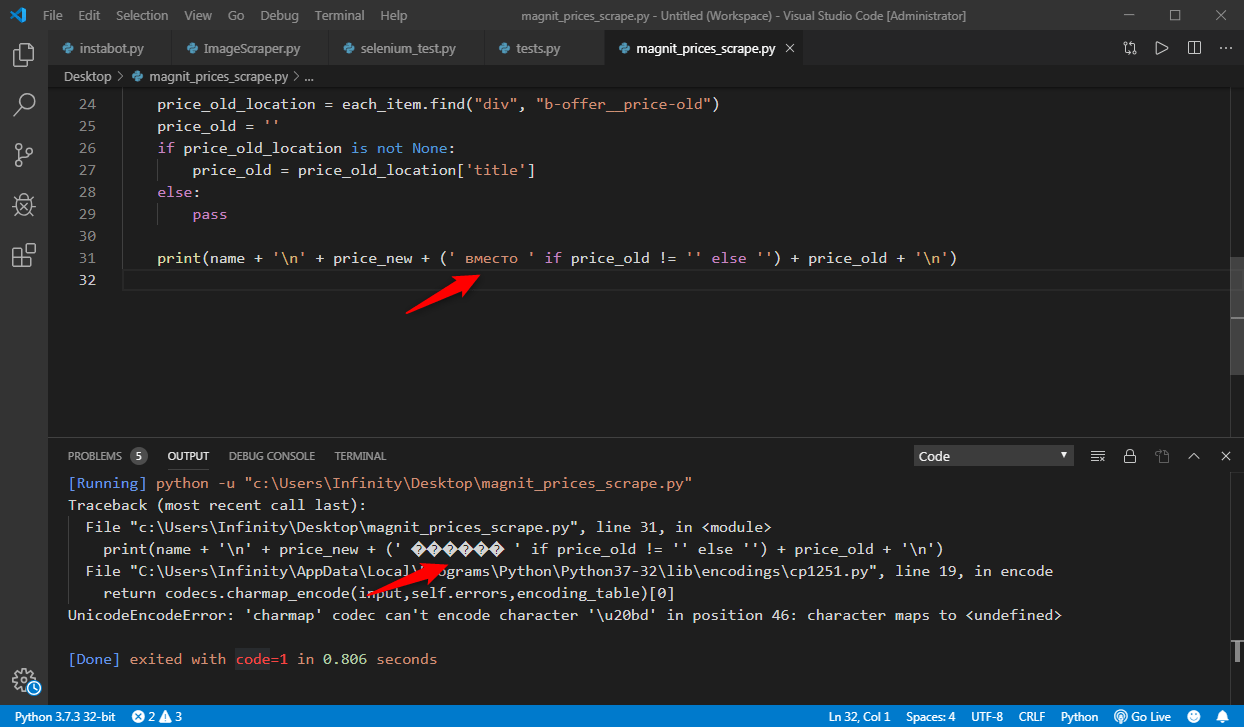Close the bottom panel
The height and width of the screenshot is (727, 1244).
(1226, 456)
